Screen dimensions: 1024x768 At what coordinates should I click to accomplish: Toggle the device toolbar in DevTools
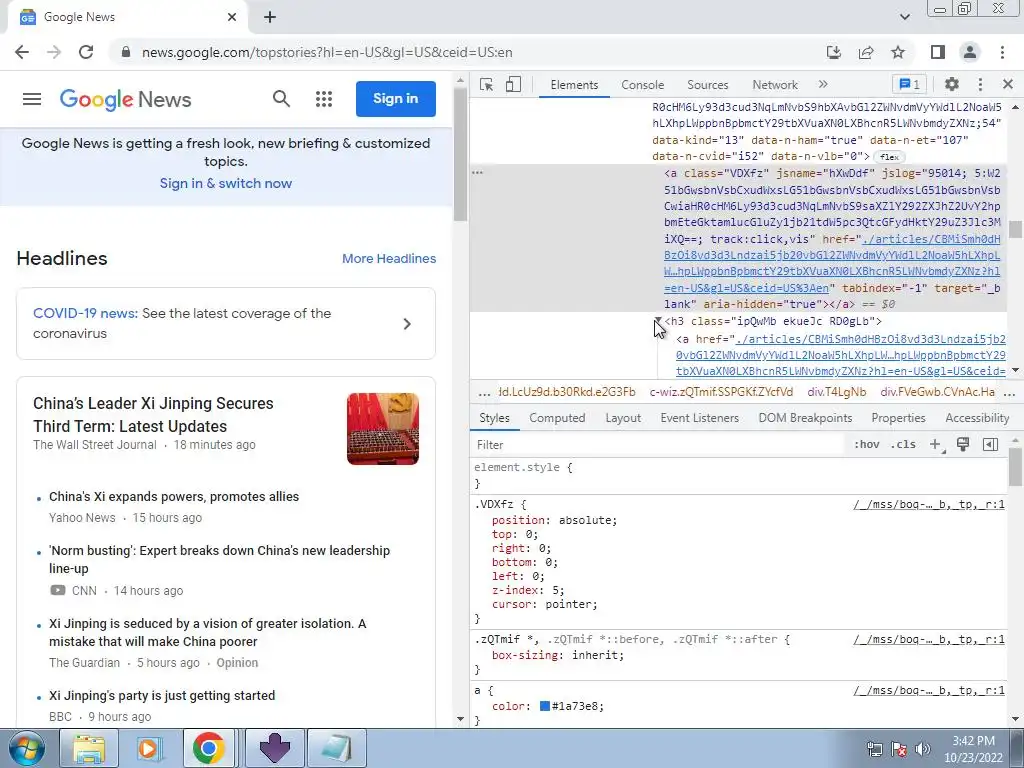click(513, 85)
